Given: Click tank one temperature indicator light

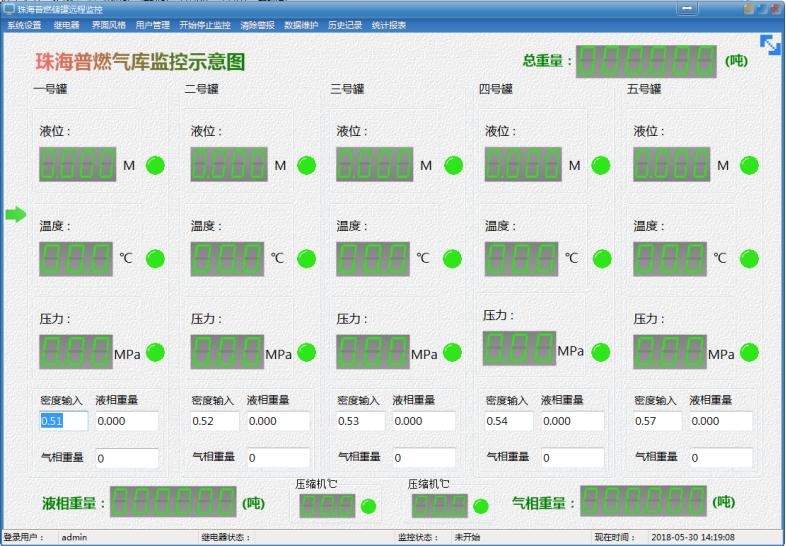Looking at the screenshot, I should click(155, 259).
